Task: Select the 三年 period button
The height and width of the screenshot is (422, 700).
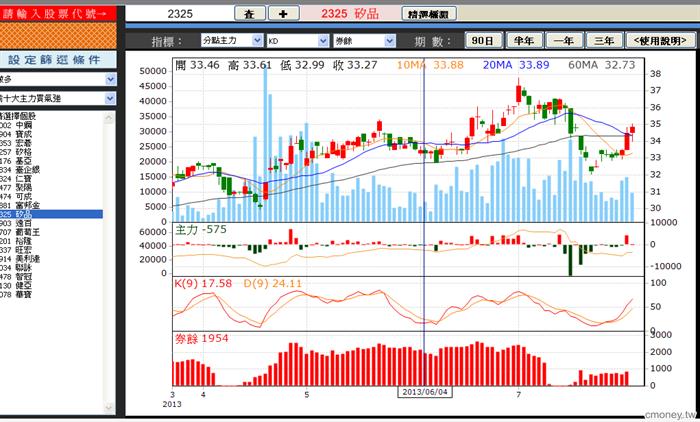Action: (x=604, y=41)
